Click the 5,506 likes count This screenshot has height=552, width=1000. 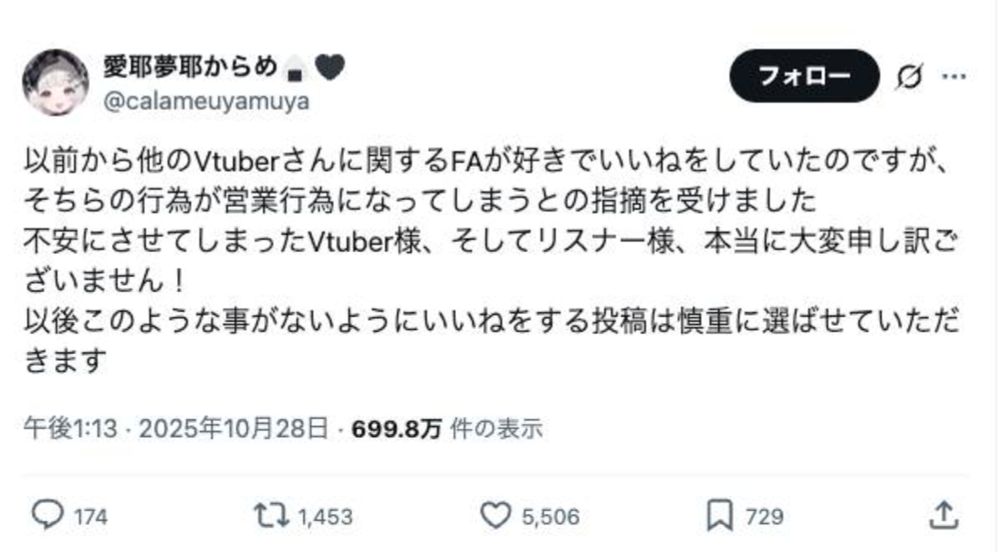click(x=551, y=516)
